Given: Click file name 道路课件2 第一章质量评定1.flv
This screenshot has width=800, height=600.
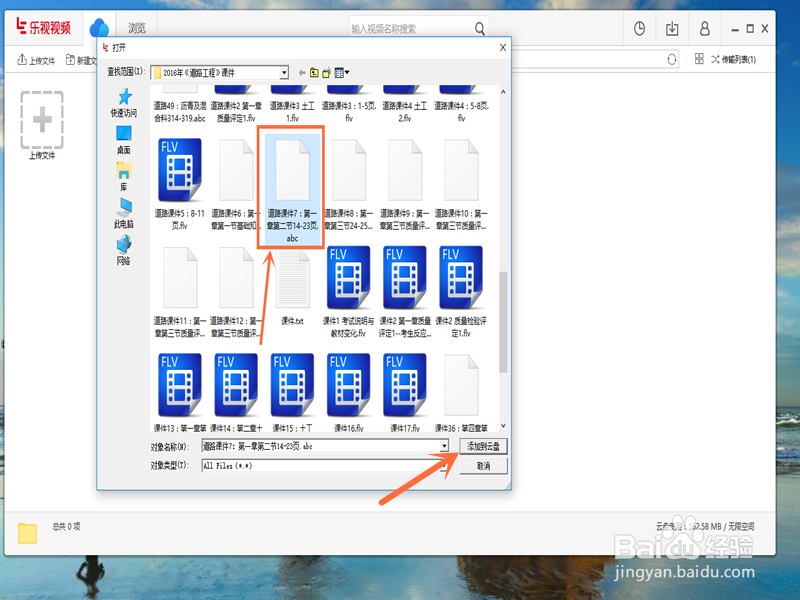Looking at the screenshot, I should pyautogui.click(x=236, y=112).
